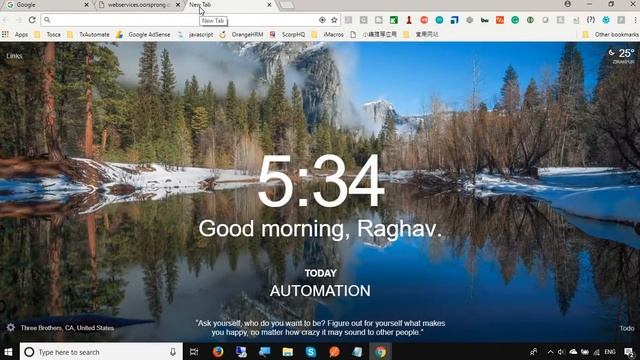Launch Firefox from the taskbar
Viewport: 640px width, 360px height.
click(x=218, y=351)
